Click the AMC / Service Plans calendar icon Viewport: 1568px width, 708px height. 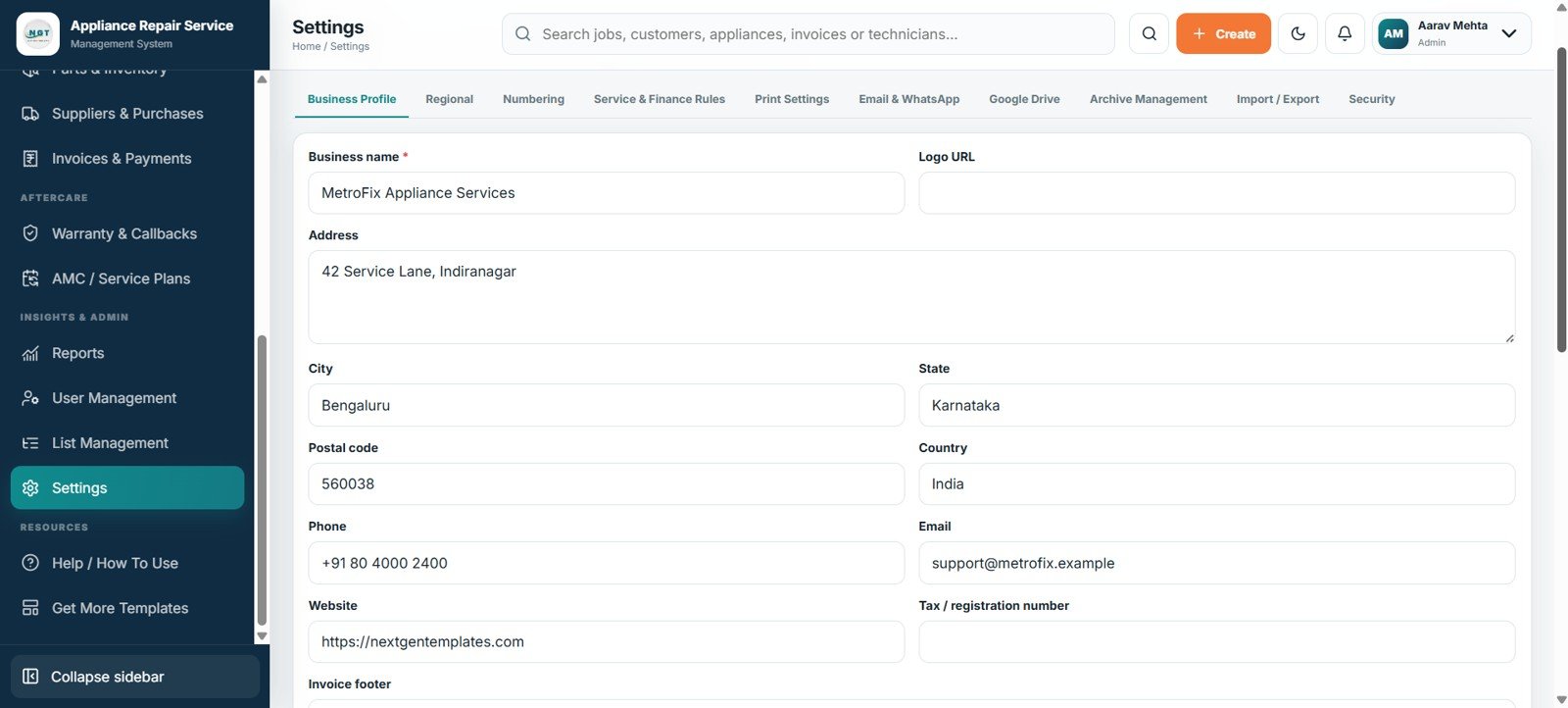pos(30,278)
